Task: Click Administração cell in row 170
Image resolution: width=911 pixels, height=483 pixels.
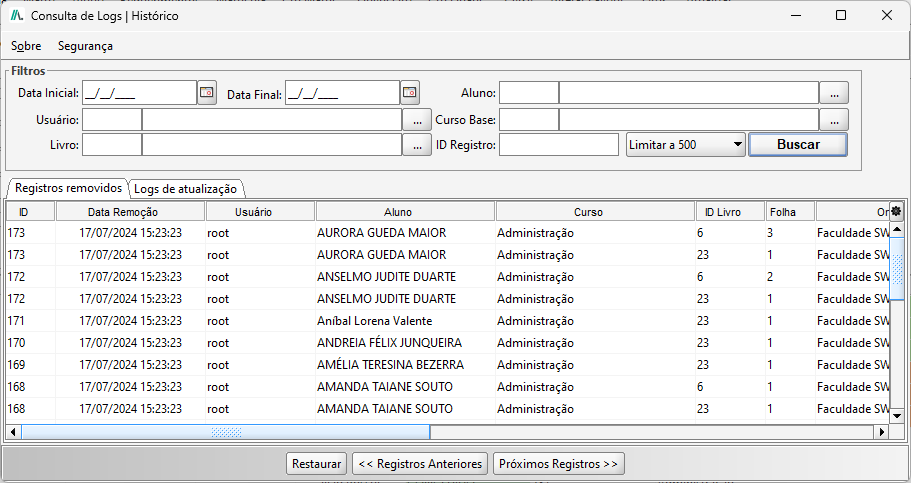Action: tap(596, 343)
